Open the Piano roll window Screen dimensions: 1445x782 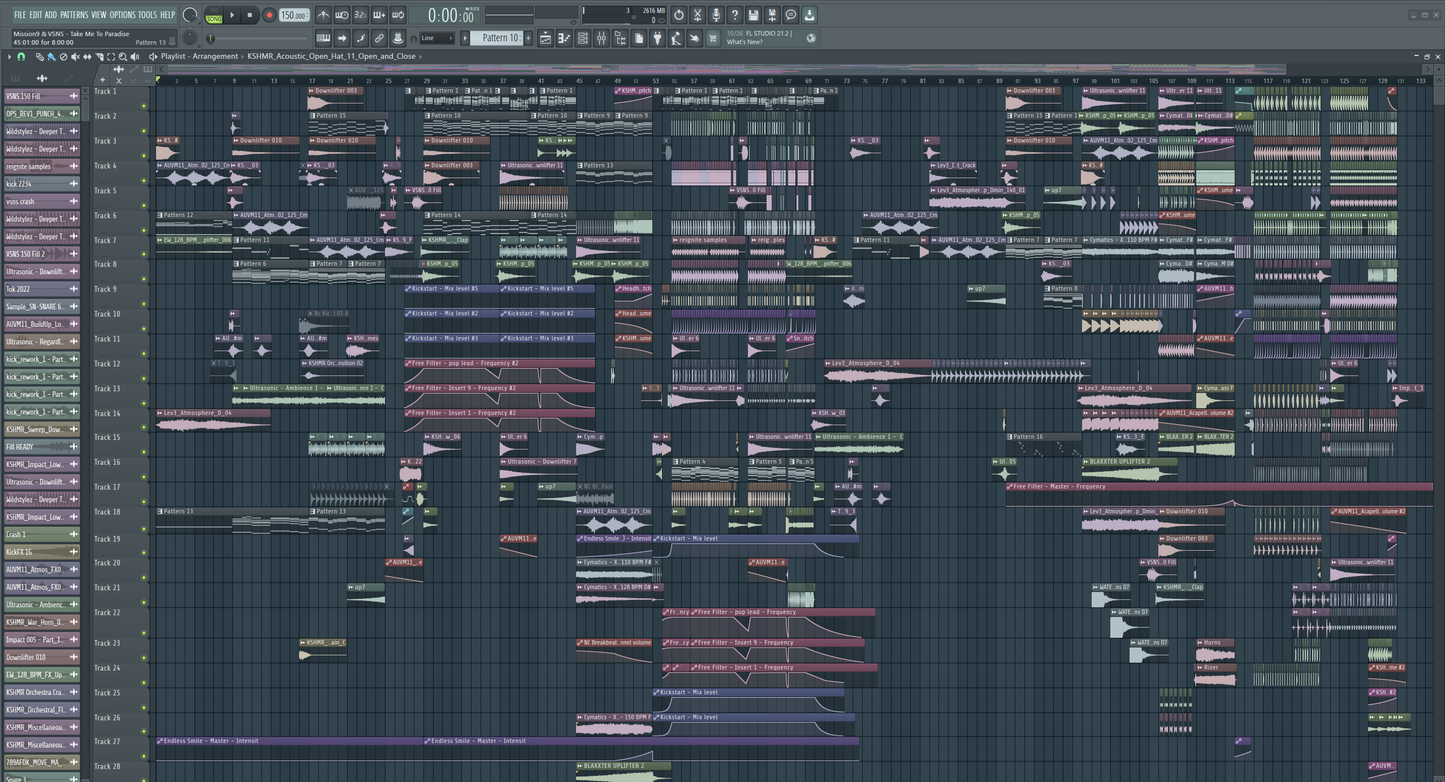coord(564,38)
